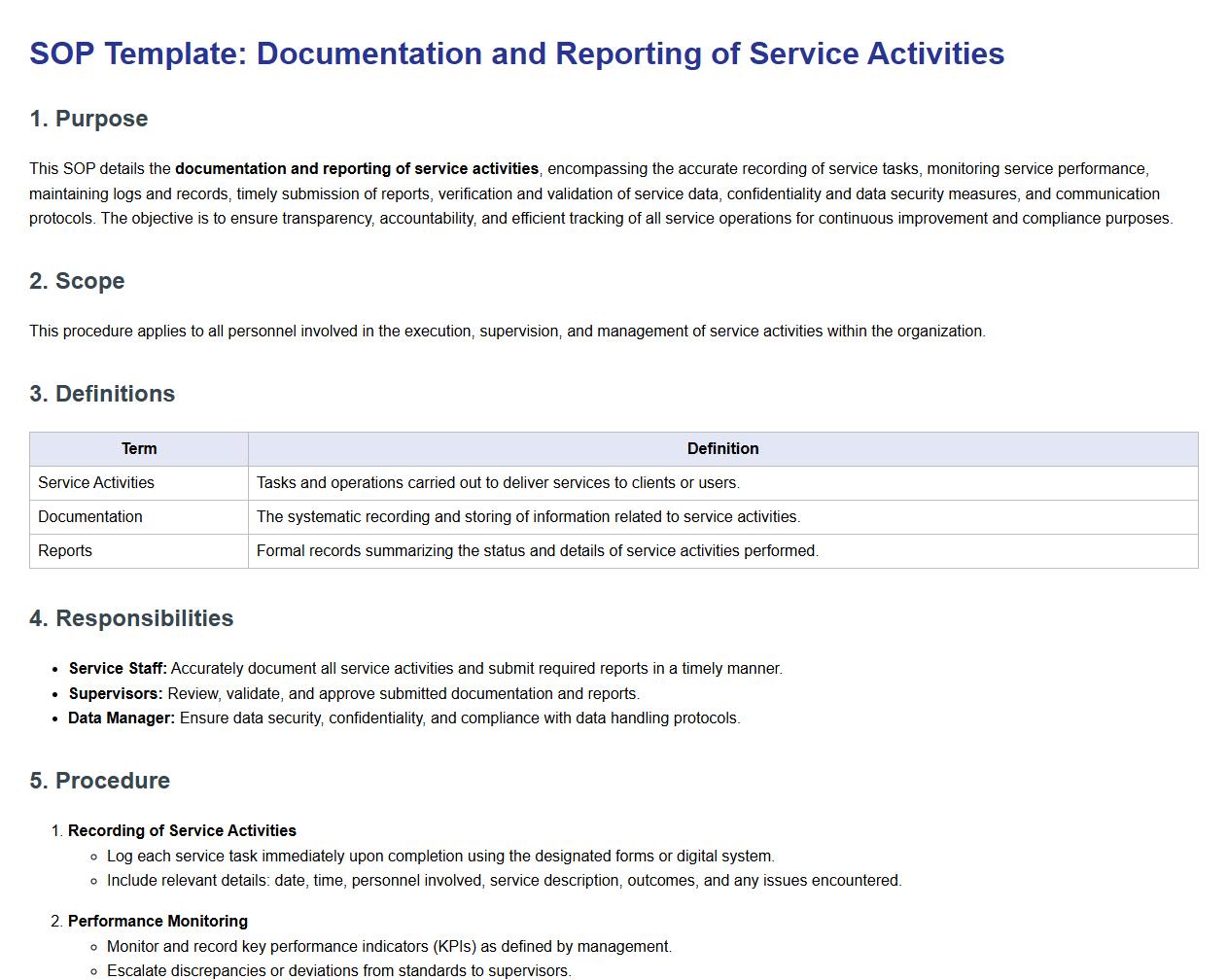Viewport: 1228px width, 980px height.
Task: Click the 'Data Manager:' bullet label
Action: [x=122, y=718]
